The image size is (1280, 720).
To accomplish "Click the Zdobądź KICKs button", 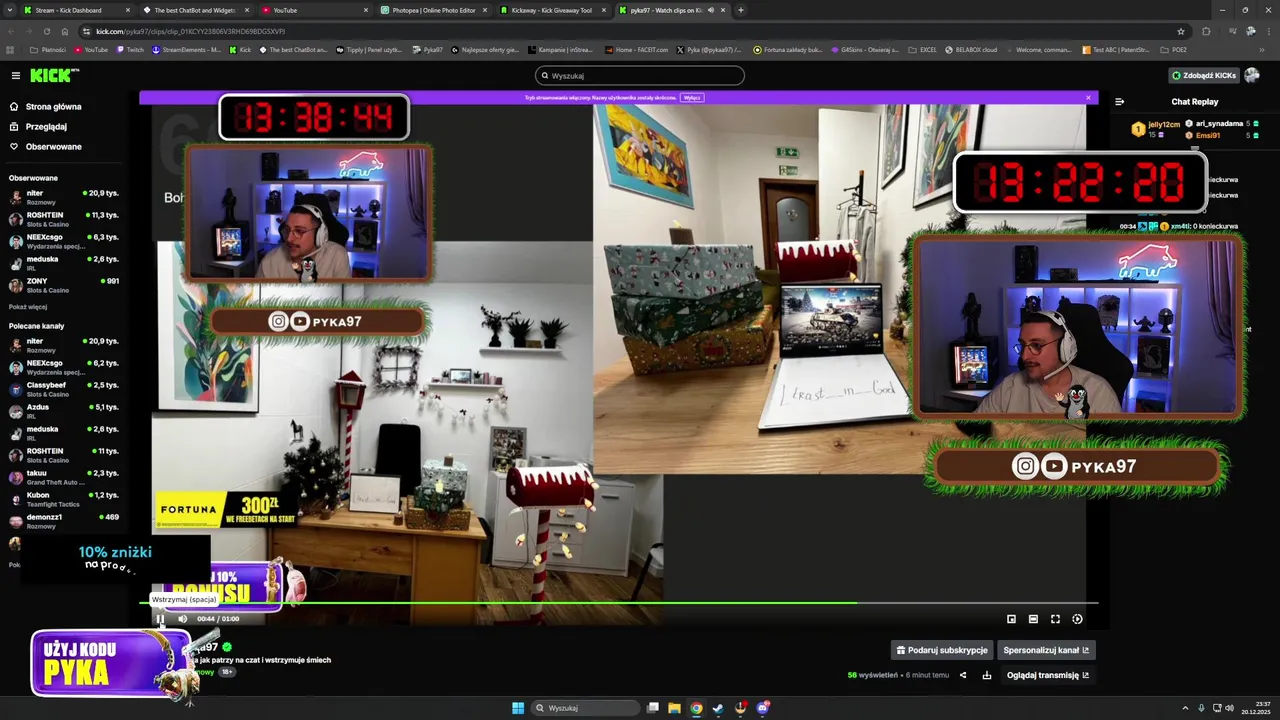I will tap(1204, 75).
